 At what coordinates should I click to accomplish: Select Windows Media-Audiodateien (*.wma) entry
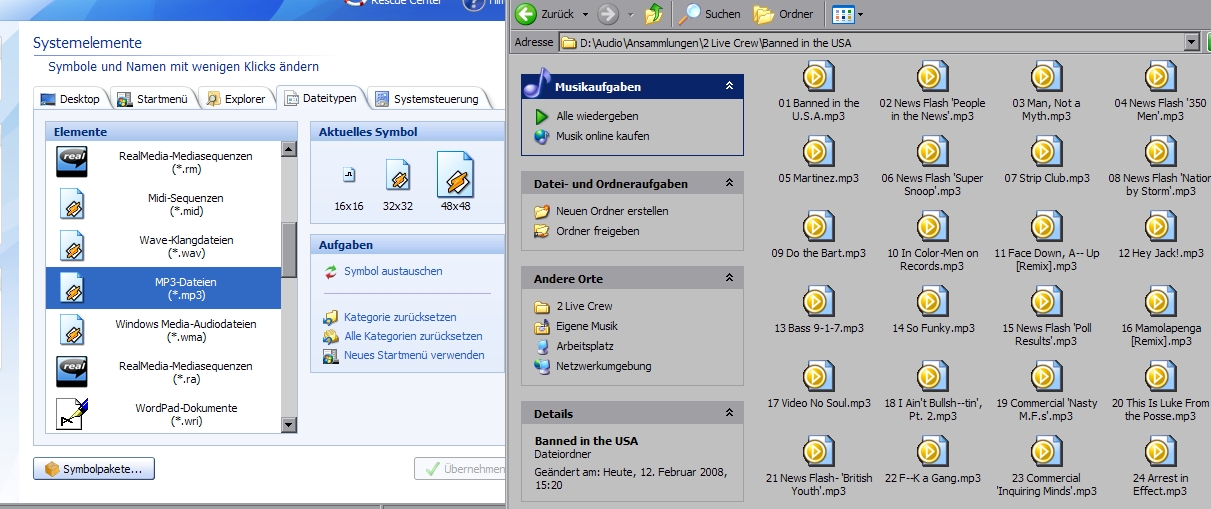pyautogui.click(x=163, y=331)
